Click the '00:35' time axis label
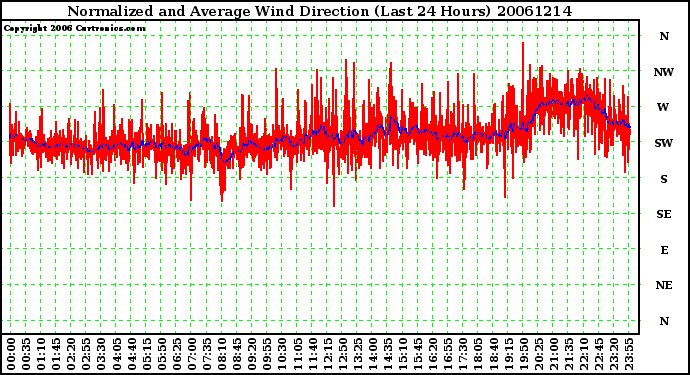Screen dimensions: 690x375 pyautogui.click(x=26, y=354)
